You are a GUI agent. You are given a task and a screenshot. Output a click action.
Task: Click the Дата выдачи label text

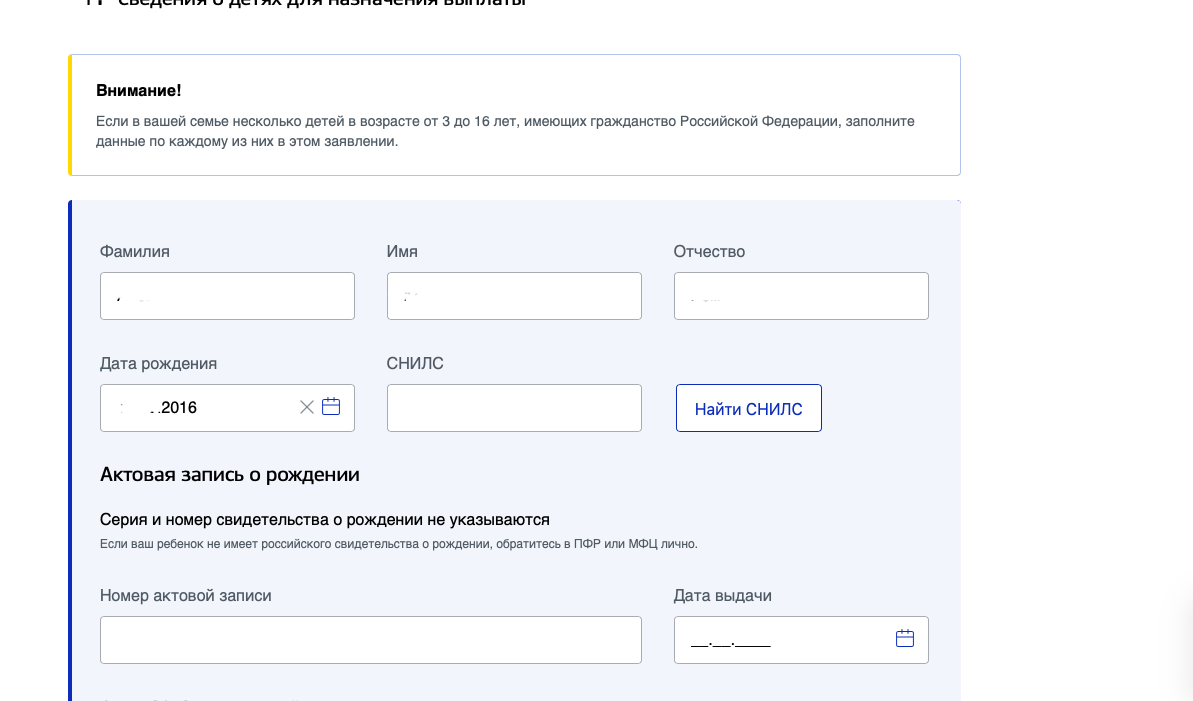tap(722, 596)
